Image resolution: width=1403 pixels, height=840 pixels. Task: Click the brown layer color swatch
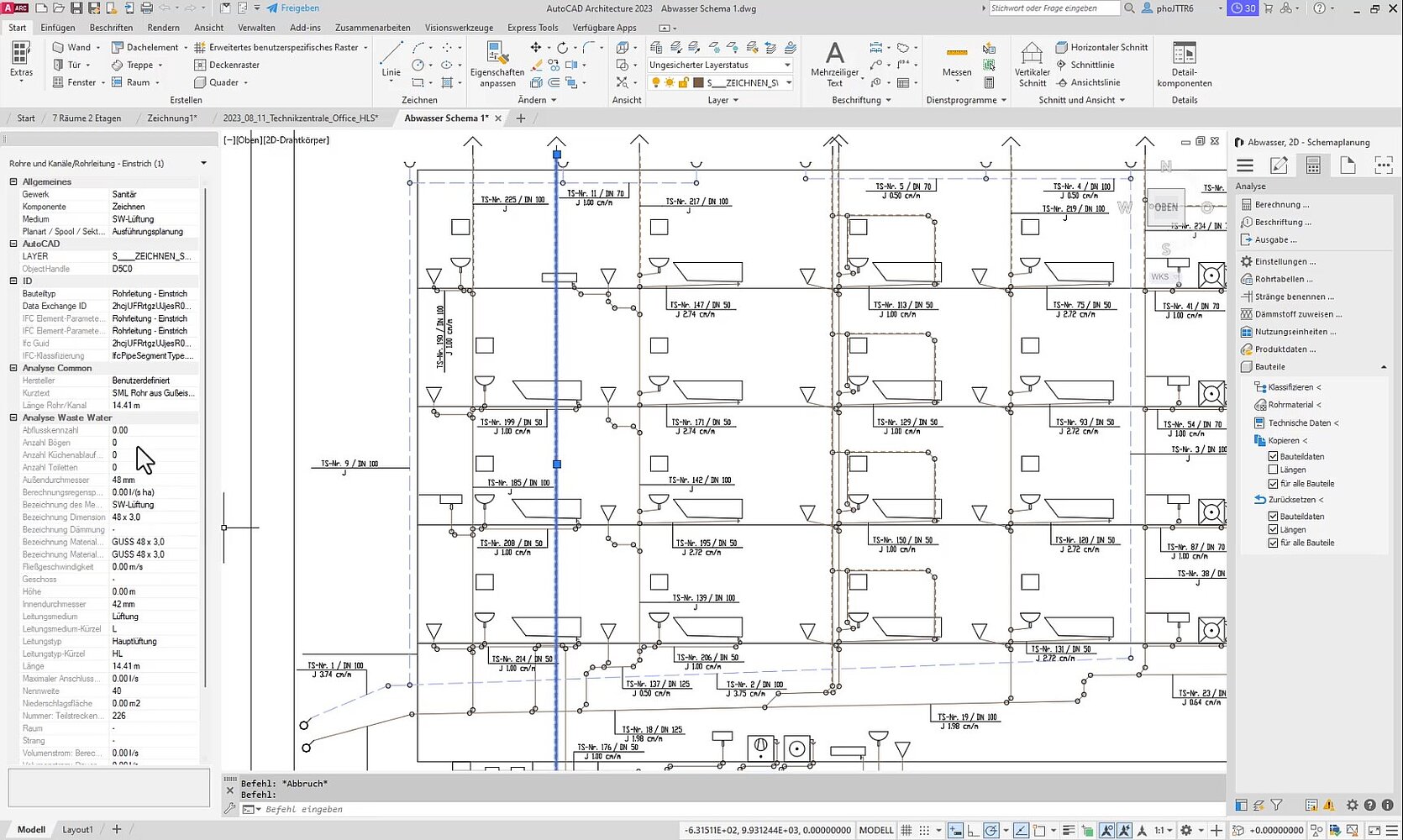[697, 83]
